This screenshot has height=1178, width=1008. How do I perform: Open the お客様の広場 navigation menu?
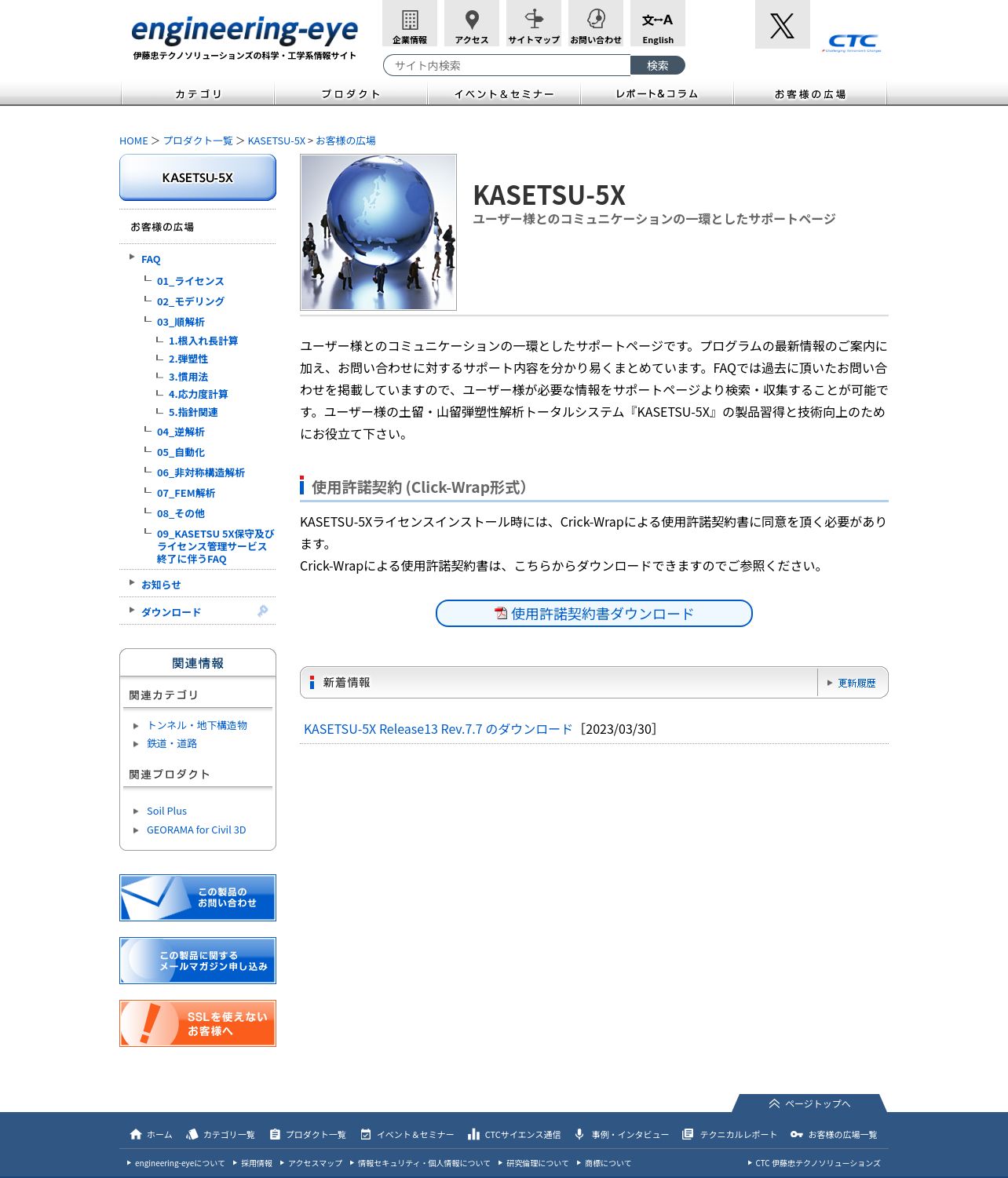click(x=810, y=93)
